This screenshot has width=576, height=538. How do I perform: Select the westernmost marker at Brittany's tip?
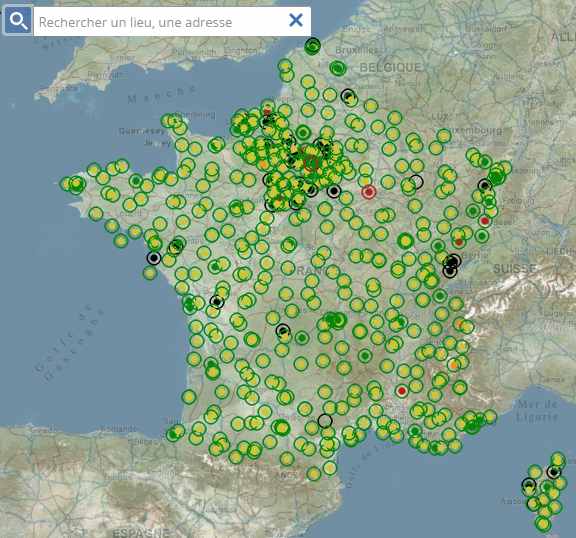pyautogui.click(x=66, y=184)
